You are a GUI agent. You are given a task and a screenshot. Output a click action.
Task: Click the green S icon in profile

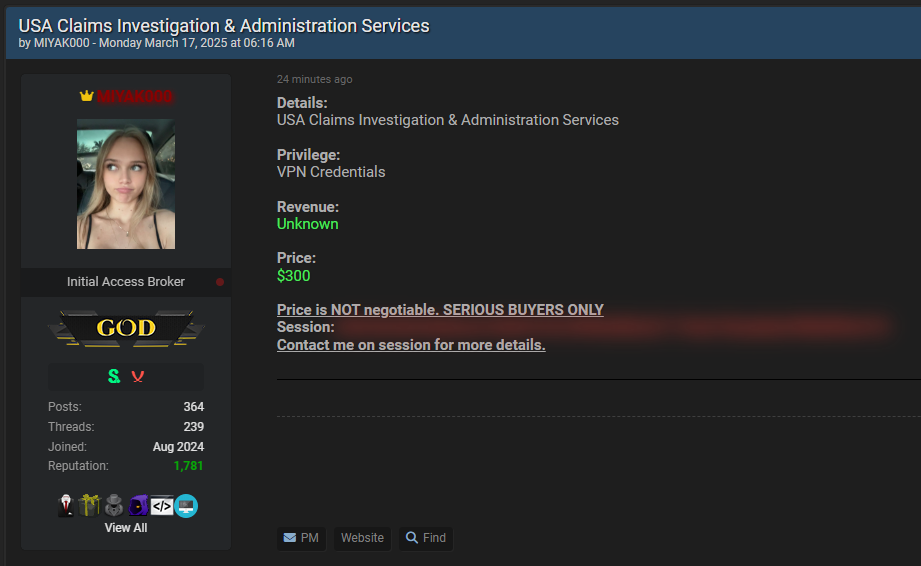point(114,376)
